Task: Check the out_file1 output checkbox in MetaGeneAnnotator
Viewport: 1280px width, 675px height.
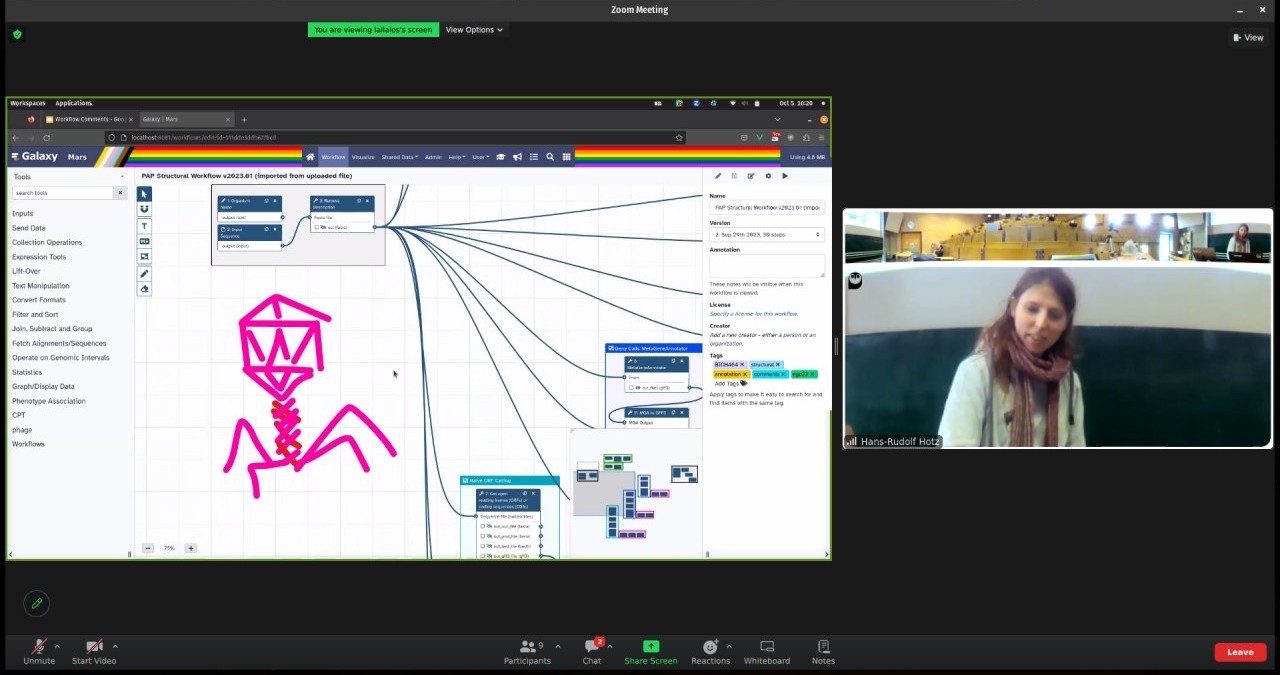Action: (632, 387)
